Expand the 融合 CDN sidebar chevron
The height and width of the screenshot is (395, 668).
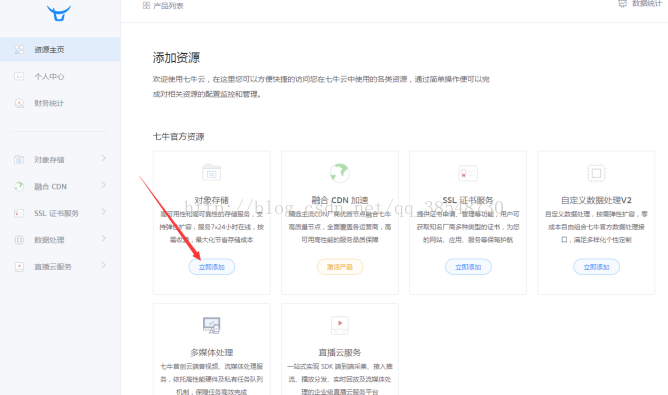pyautogui.click(x=104, y=185)
